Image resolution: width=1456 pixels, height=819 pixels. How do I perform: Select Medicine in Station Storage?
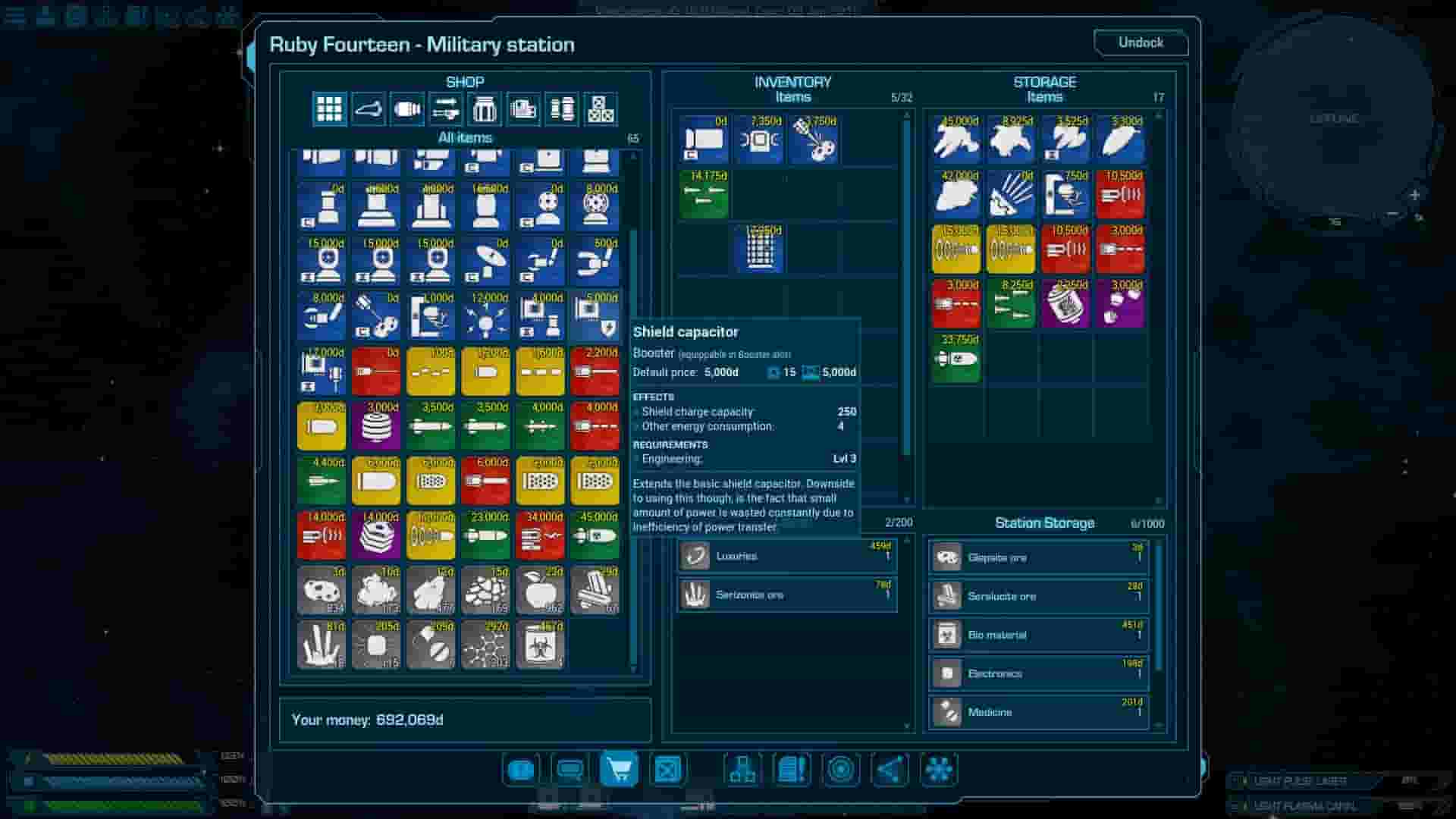click(x=1037, y=712)
